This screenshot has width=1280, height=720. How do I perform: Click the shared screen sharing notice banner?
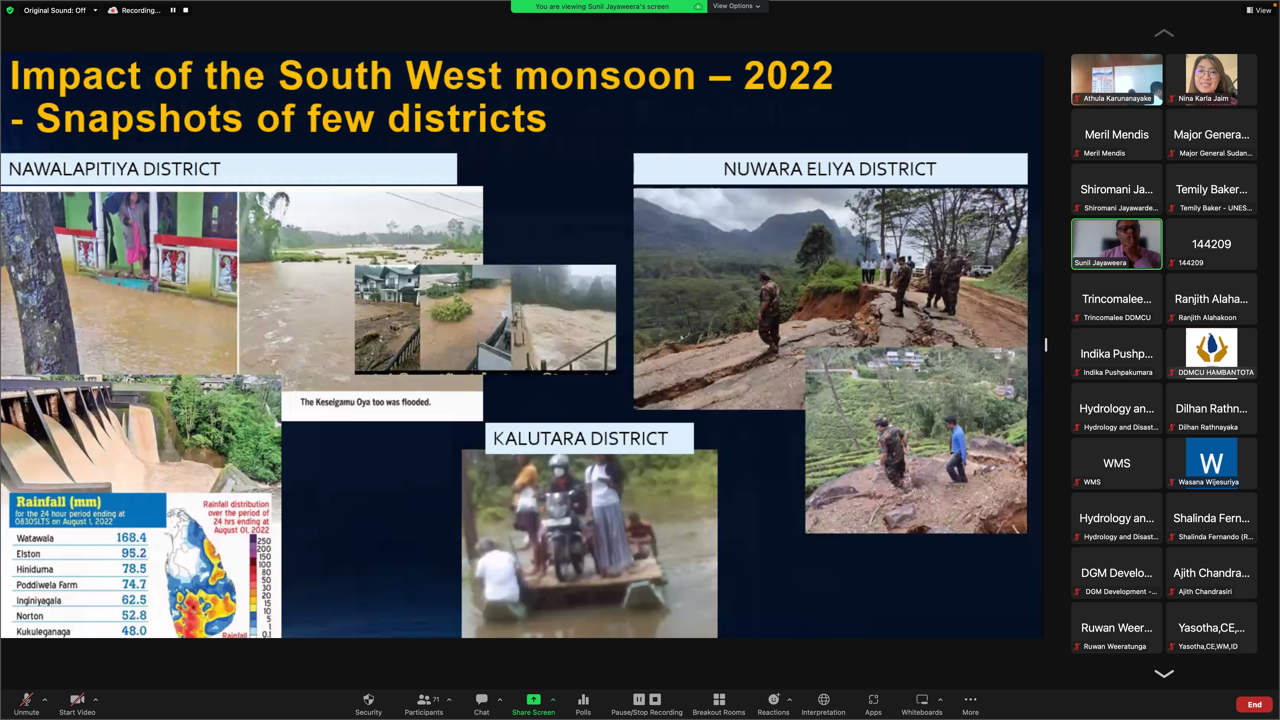click(x=608, y=6)
